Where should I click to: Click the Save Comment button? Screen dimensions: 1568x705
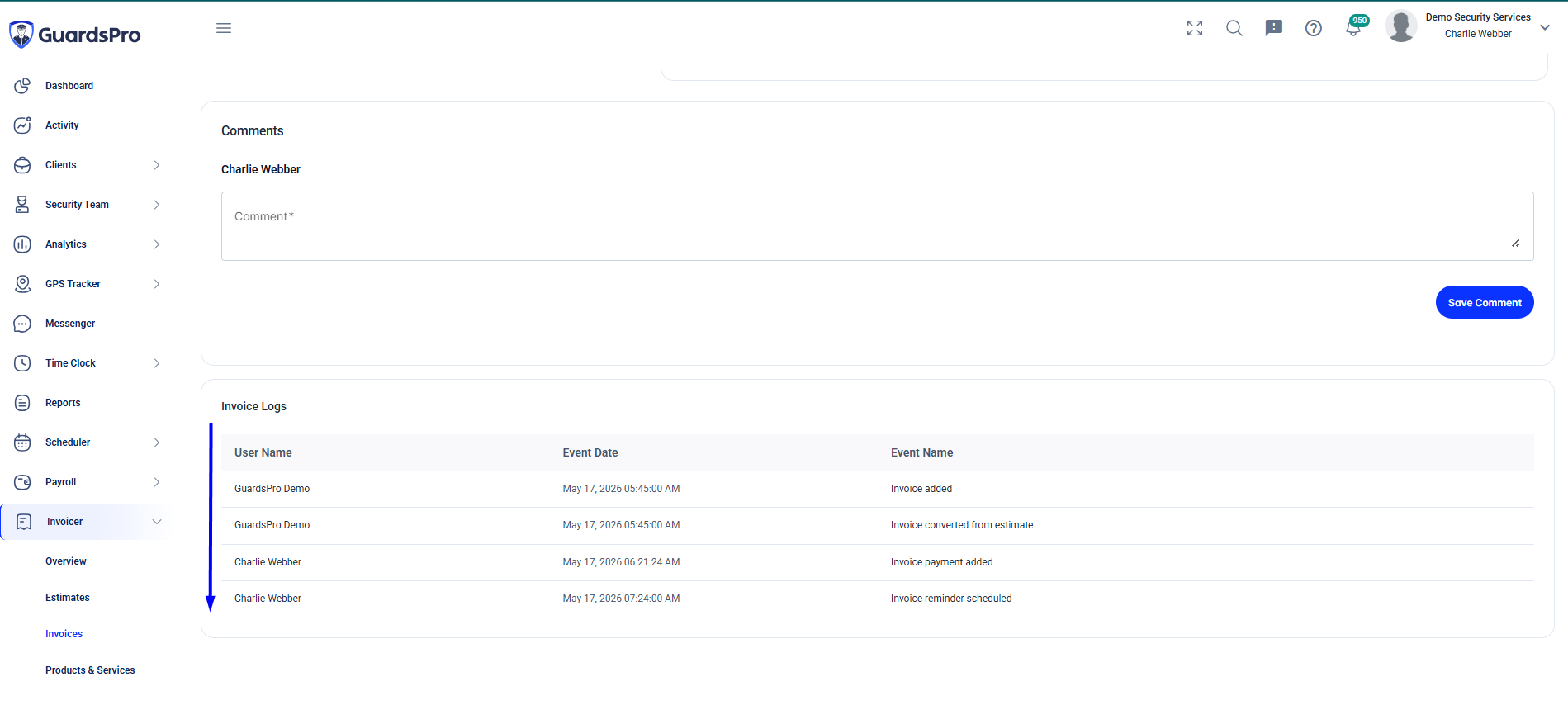pos(1485,302)
